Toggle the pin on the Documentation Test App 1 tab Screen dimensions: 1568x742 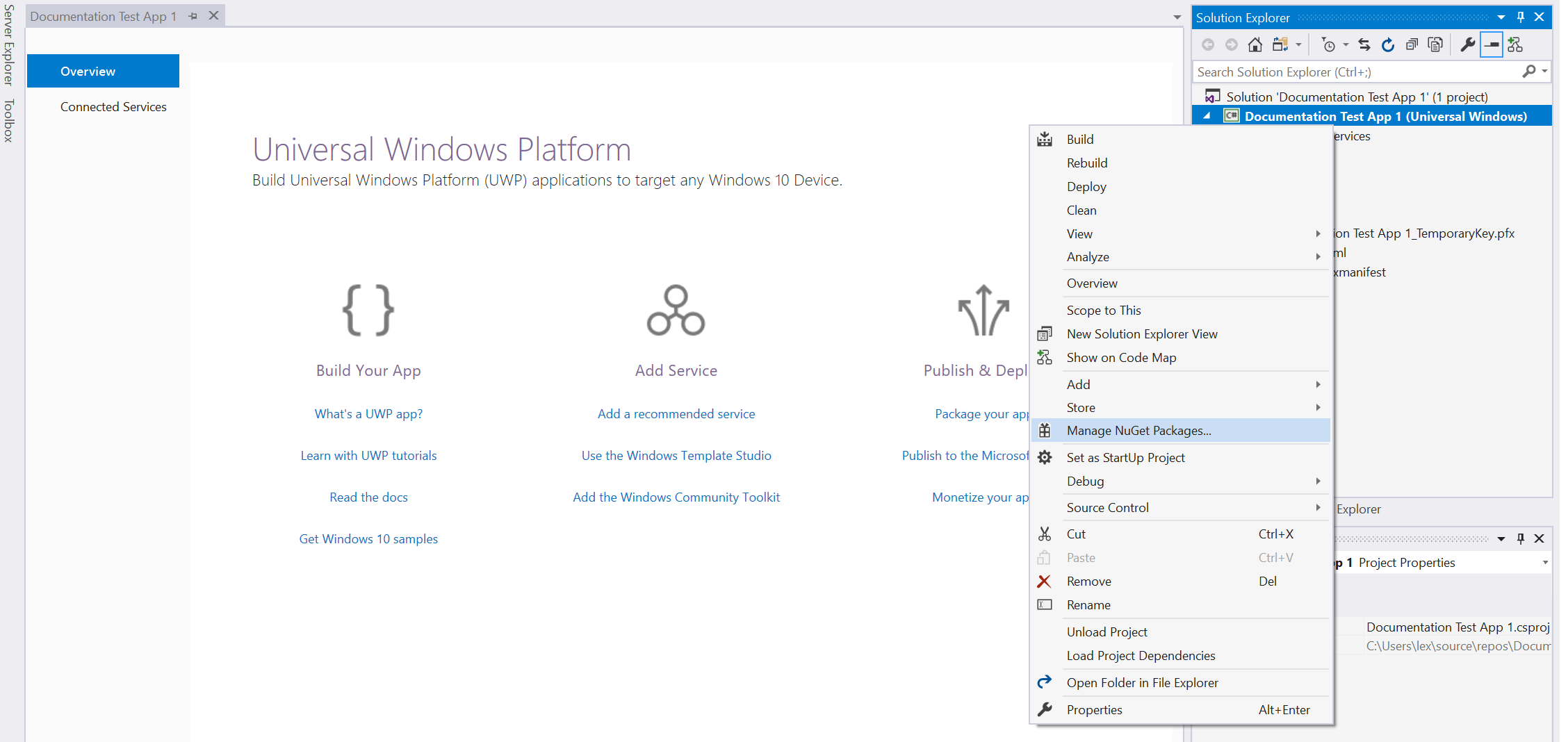pos(193,15)
